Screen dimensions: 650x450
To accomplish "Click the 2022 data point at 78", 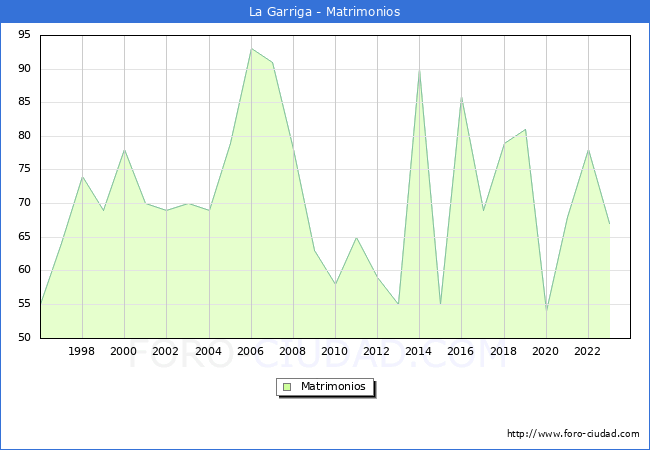I will pyautogui.click(x=588, y=150).
